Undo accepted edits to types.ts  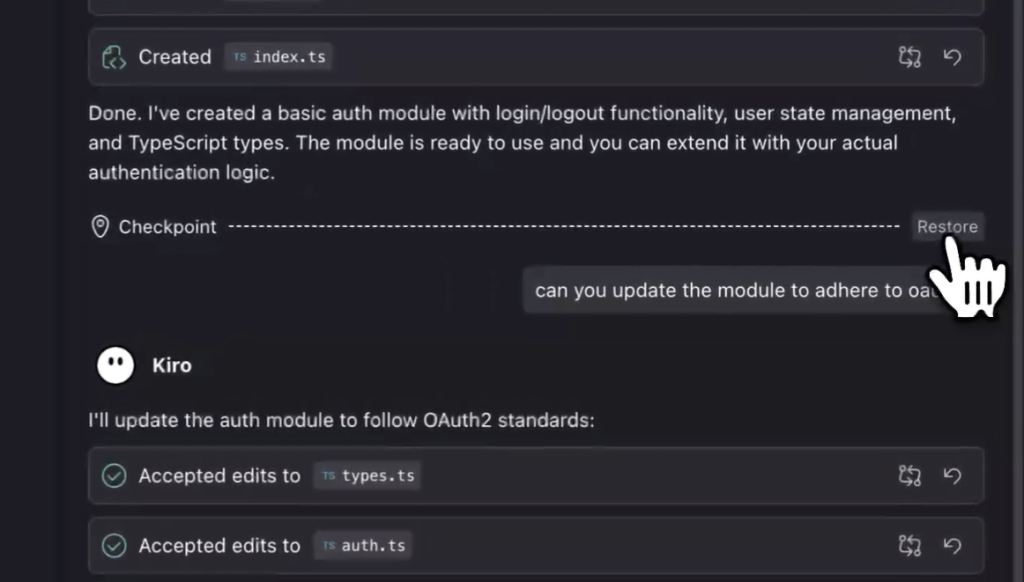pos(953,476)
